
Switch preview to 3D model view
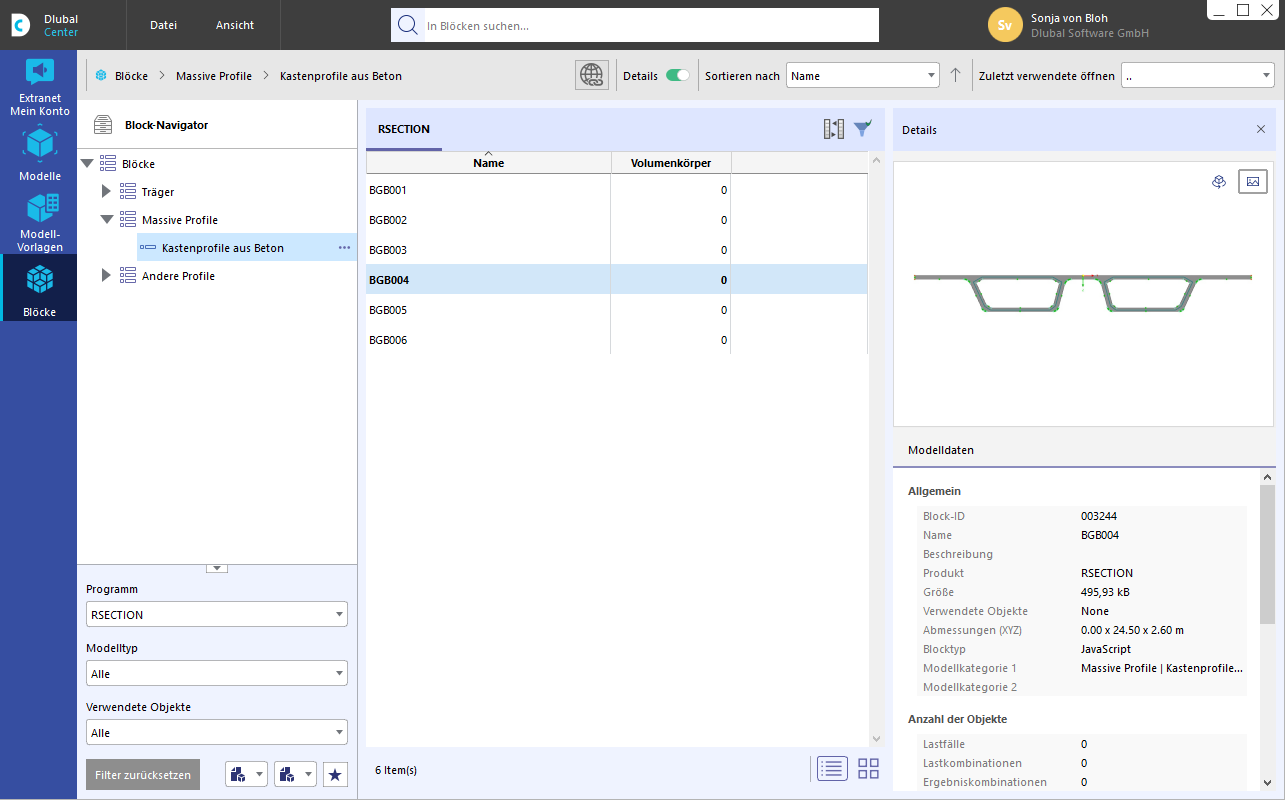tap(1219, 182)
